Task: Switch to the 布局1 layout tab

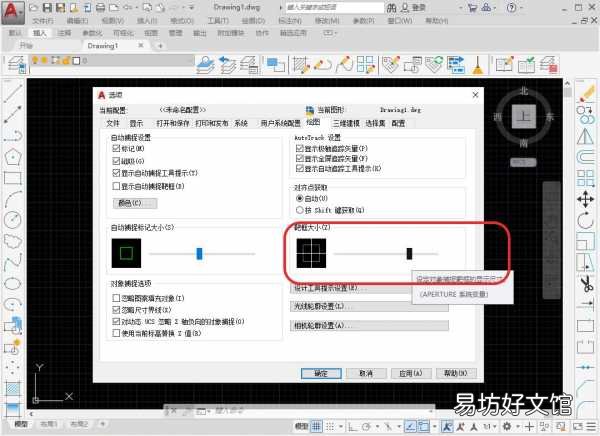Action: (49, 424)
